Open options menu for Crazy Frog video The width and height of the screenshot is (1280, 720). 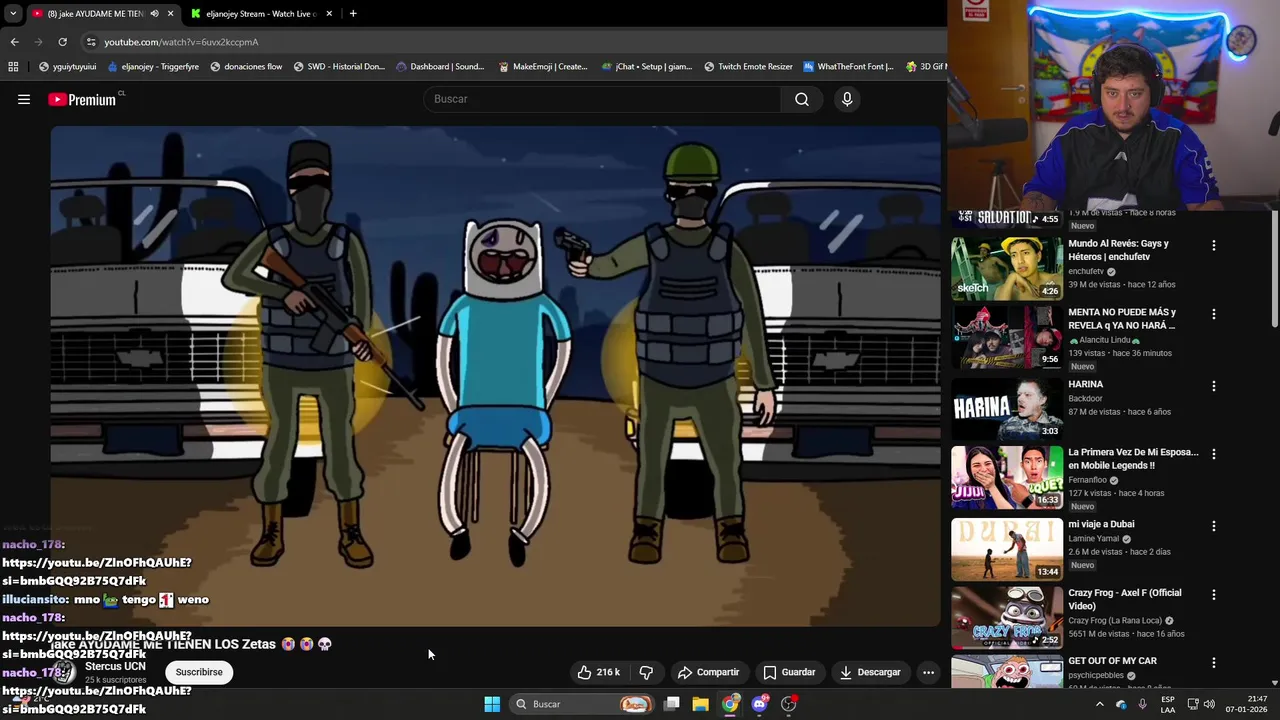(1214, 594)
